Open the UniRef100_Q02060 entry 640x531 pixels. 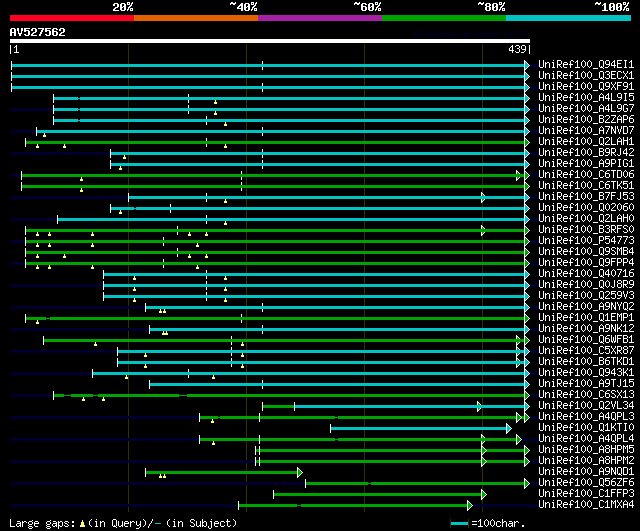[586, 208]
